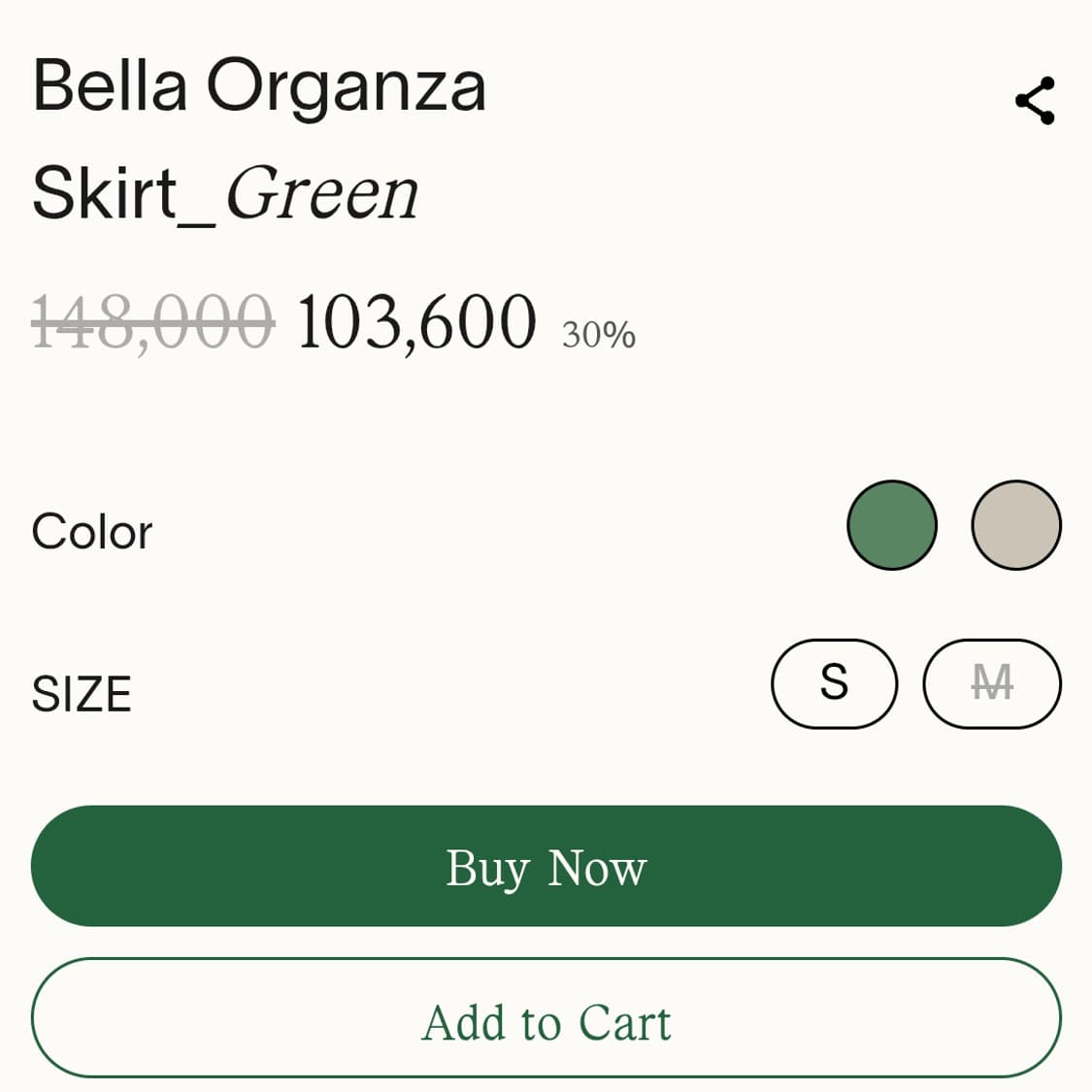Image resolution: width=1092 pixels, height=1092 pixels.
Task: Choose the beige color swatch
Action: (1015, 525)
